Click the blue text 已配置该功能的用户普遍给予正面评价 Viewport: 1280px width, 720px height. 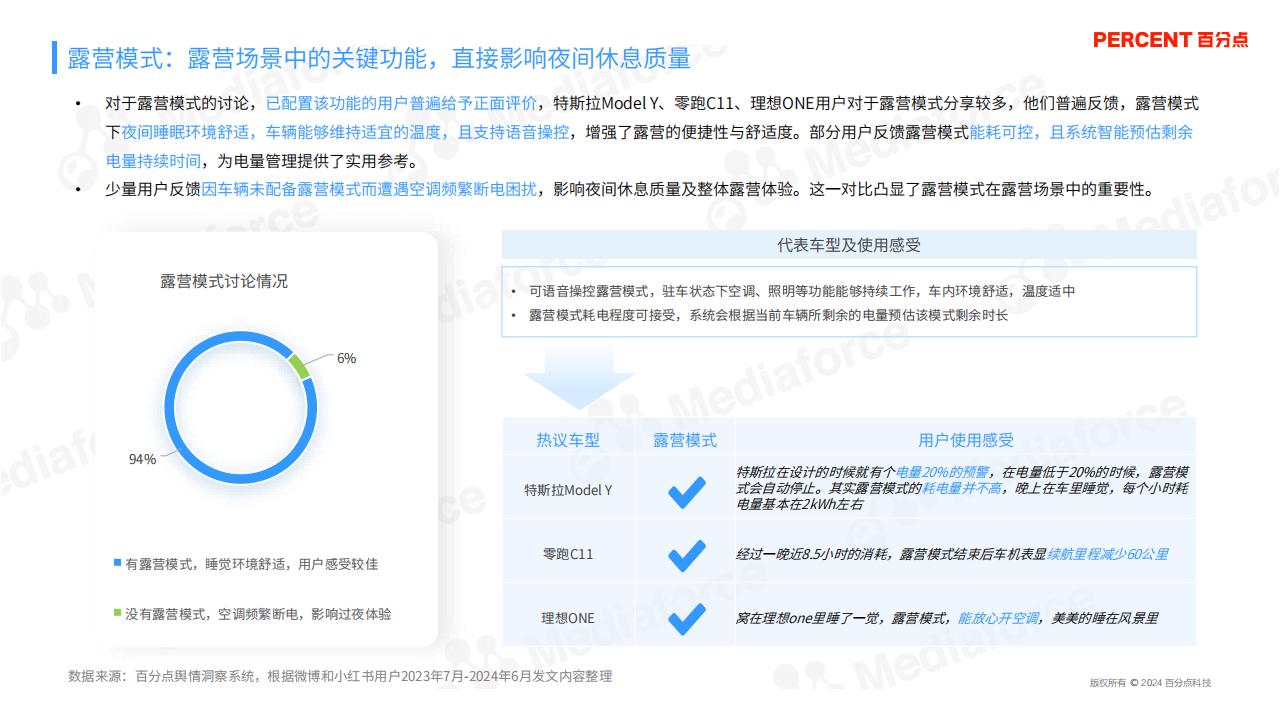point(401,104)
